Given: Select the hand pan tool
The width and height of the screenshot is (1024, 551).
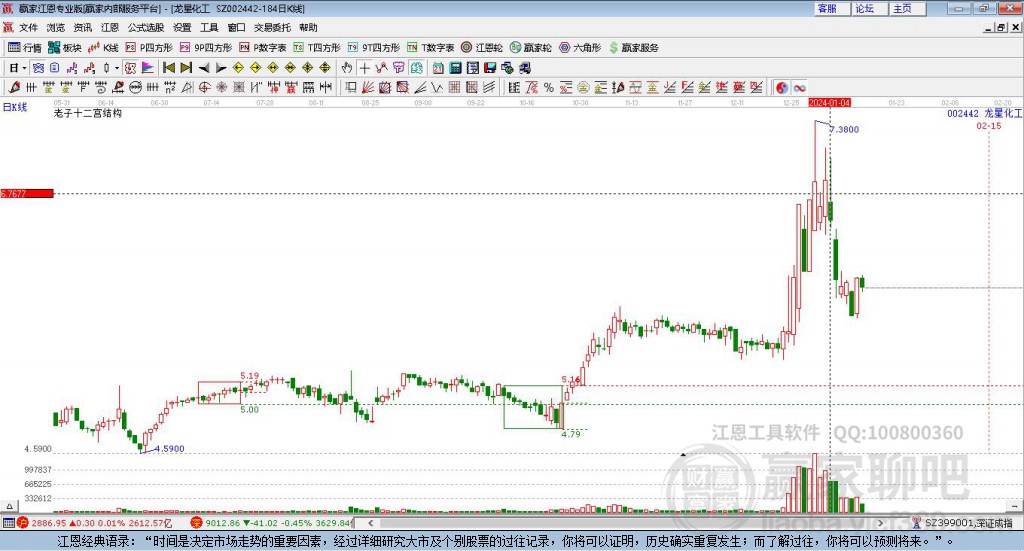Looking at the screenshot, I should click(347, 68).
